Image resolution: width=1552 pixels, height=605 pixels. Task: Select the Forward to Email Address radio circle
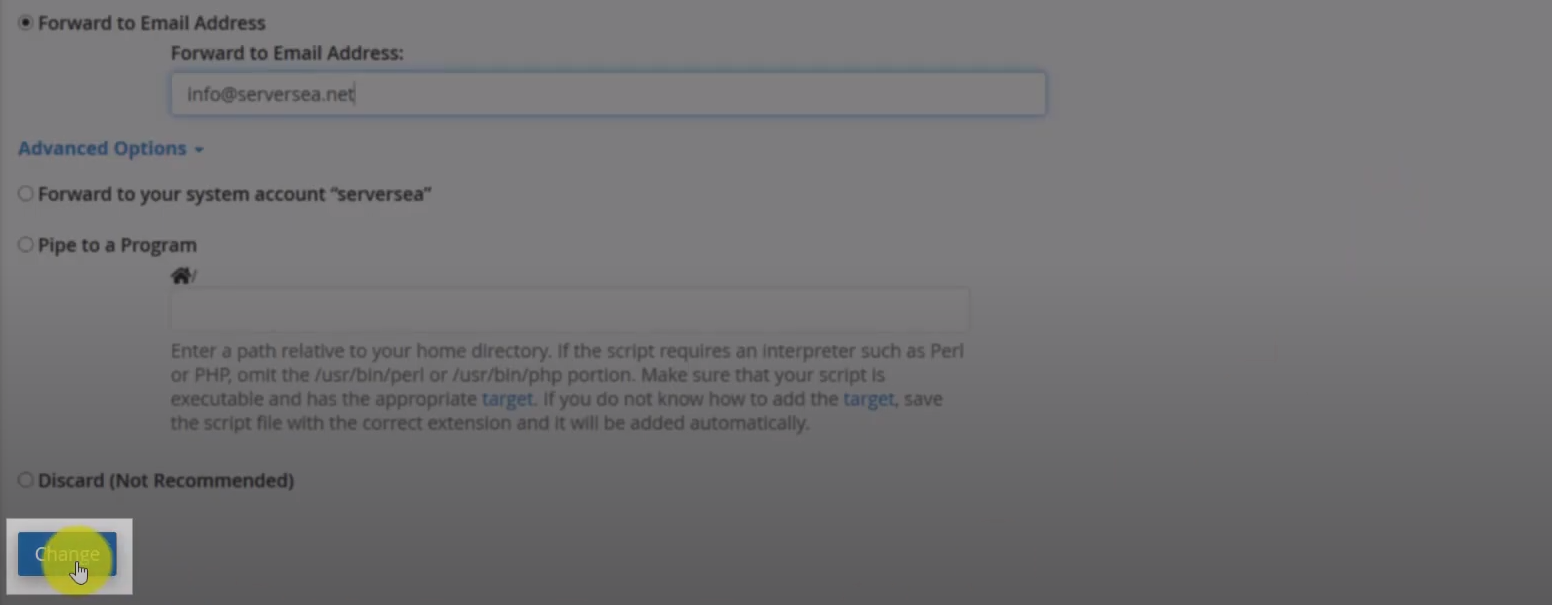point(25,23)
